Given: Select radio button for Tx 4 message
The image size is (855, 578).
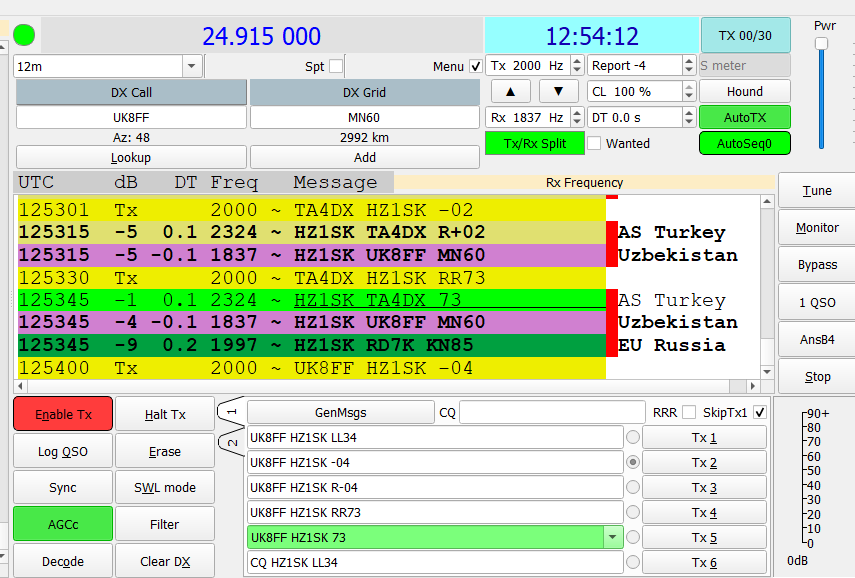Looking at the screenshot, I should [633, 512].
